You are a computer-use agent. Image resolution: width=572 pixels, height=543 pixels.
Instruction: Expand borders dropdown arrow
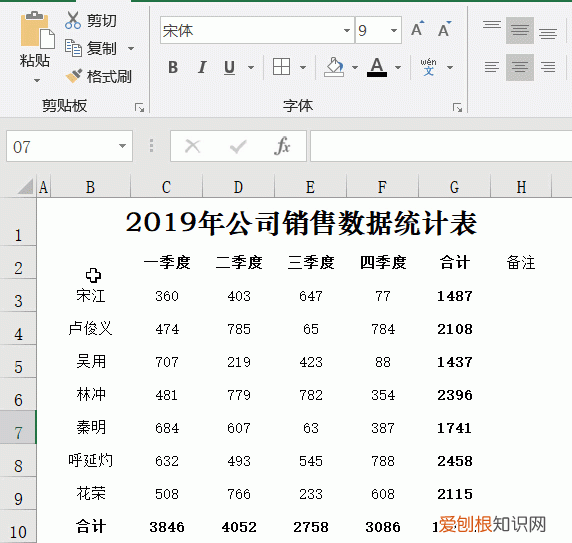[x=303, y=67]
